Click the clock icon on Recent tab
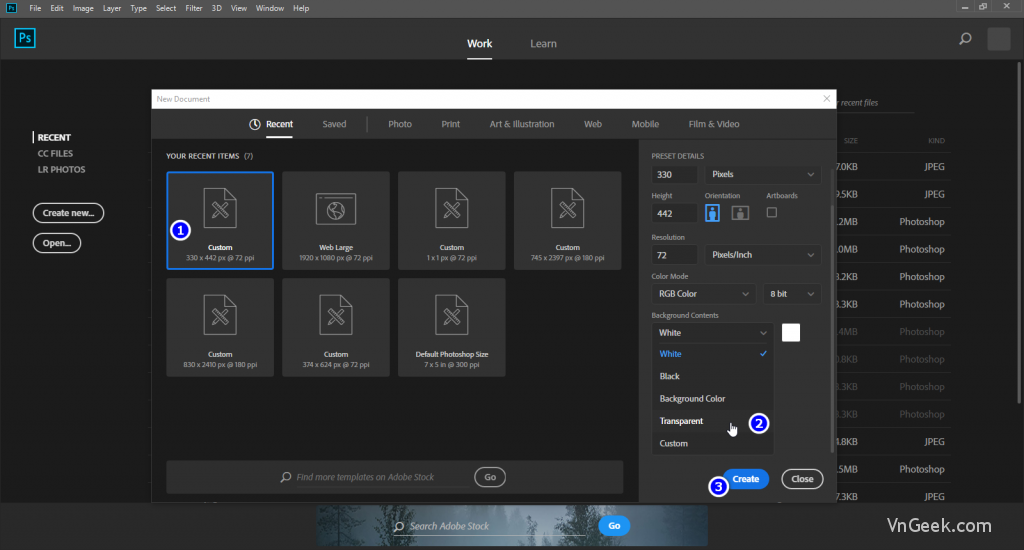Viewport: 1024px width, 550px height. point(255,124)
